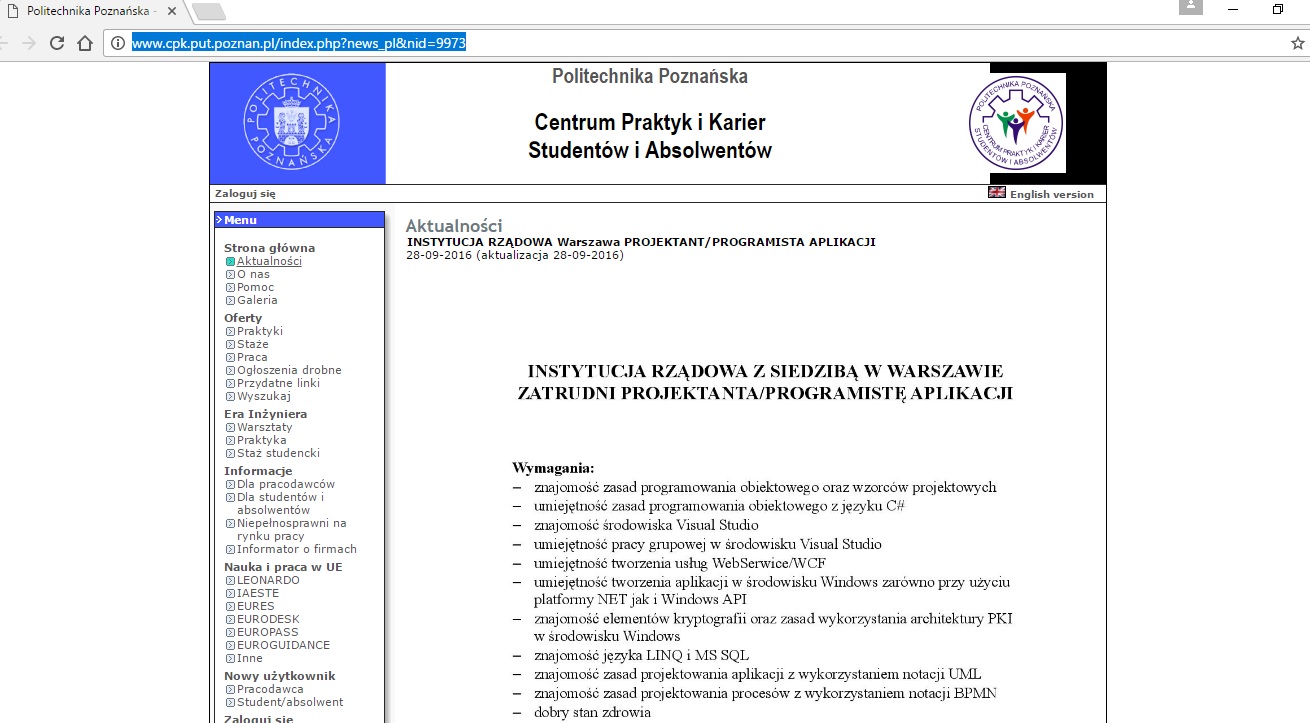
Task: Click the job title PROJEKTANT/PROGRAMISTA APLIKACJI line
Action: (641, 242)
